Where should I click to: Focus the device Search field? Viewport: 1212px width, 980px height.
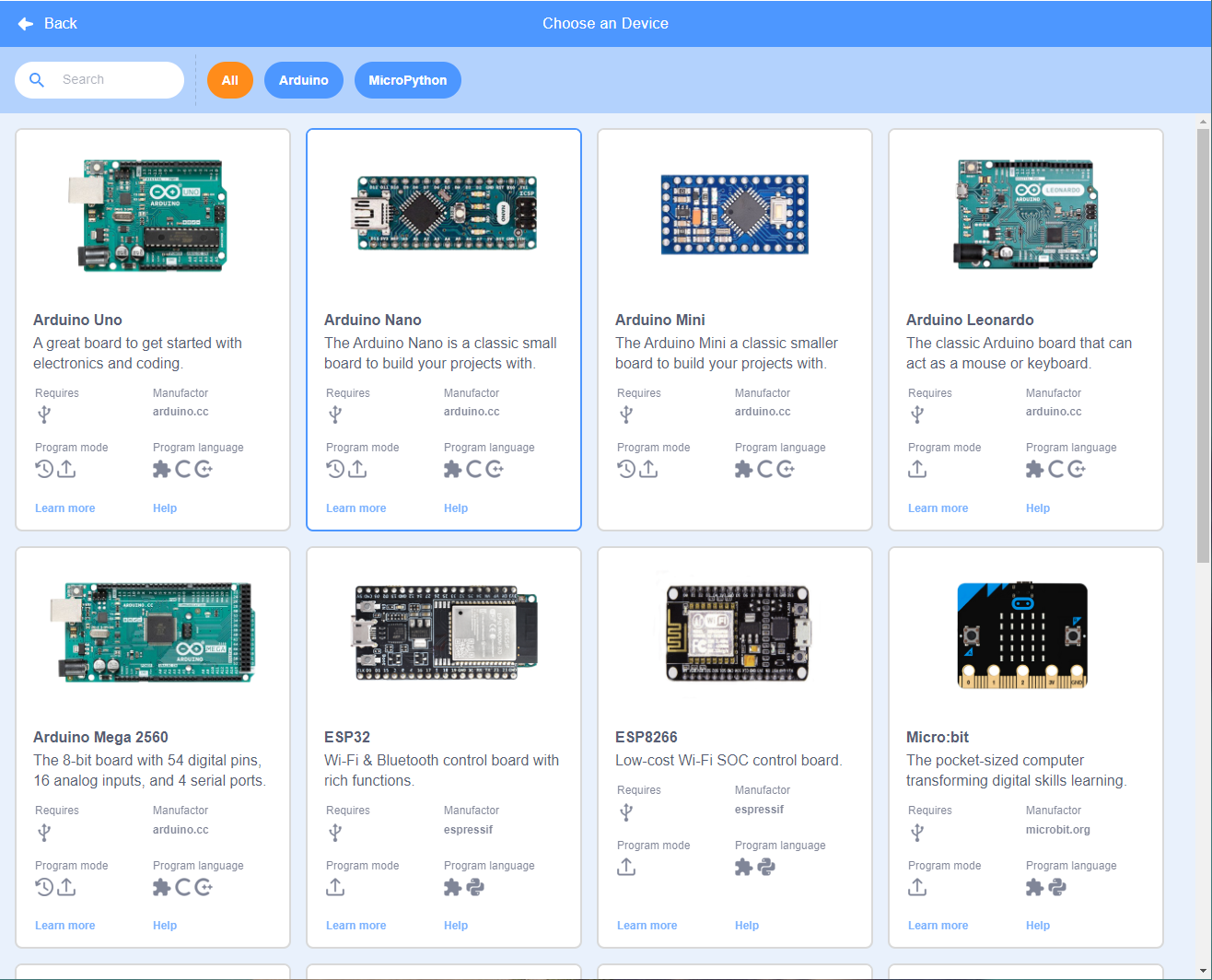[99, 80]
